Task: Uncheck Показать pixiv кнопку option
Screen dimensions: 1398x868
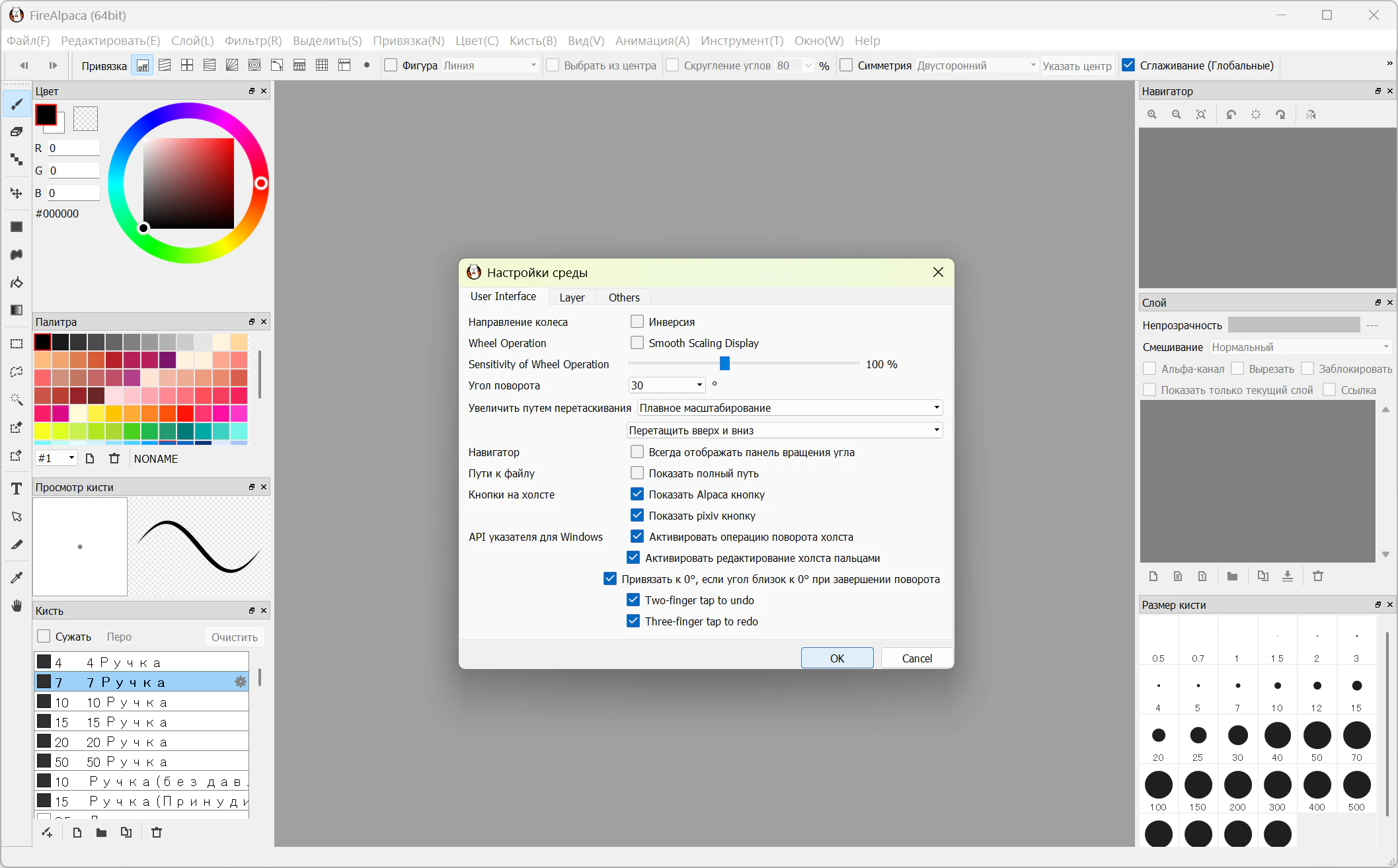Action: coord(637,515)
